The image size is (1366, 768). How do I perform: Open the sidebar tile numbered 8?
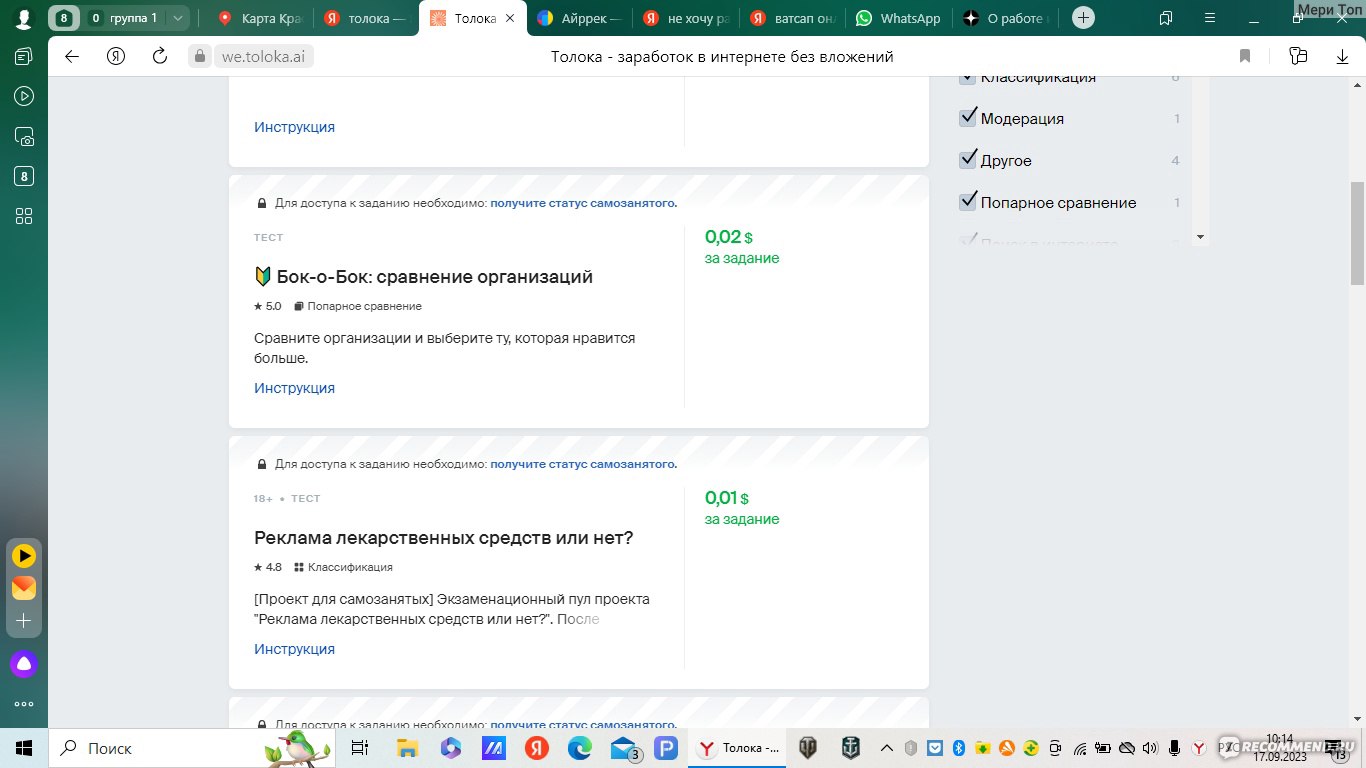pos(24,177)
